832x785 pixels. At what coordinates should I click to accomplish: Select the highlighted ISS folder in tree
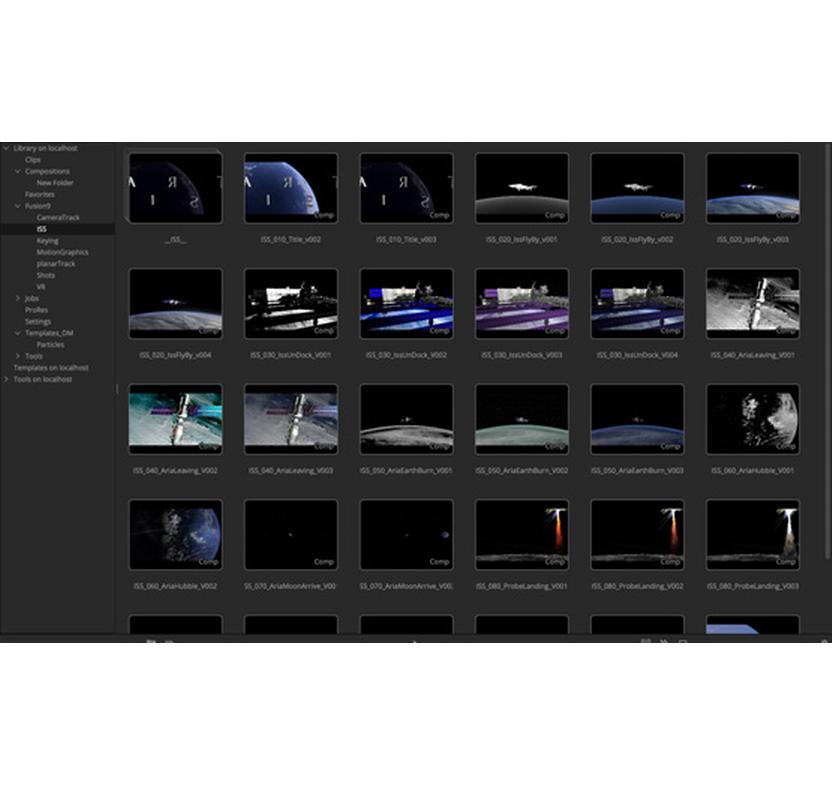(x=42, y=229)
